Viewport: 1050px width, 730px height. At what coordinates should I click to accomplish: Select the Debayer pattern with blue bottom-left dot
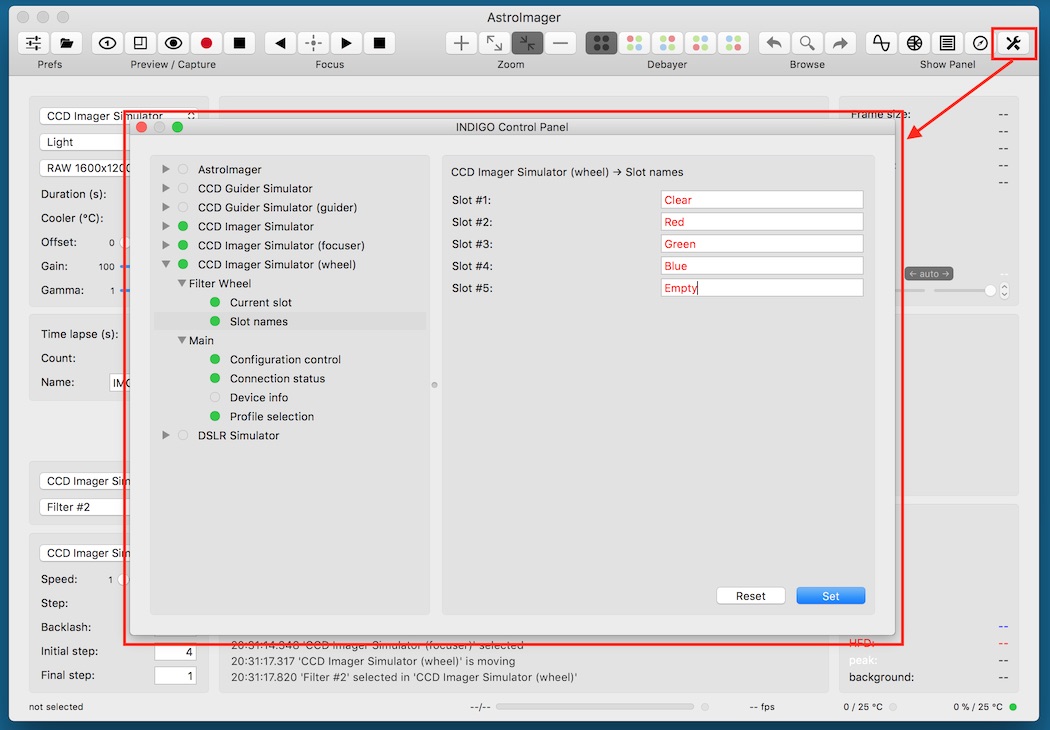[667, 44]
